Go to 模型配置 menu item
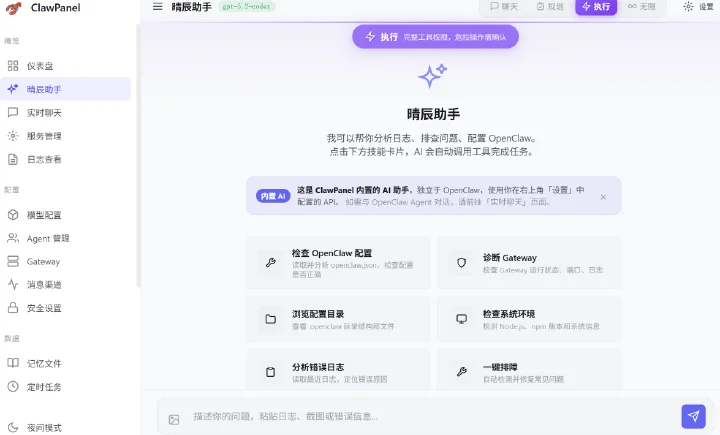The image size is (720, 435). point(65,215)
